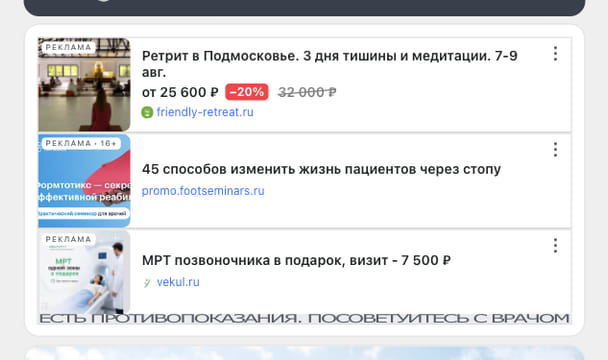
Task: Open options menu for the MRT vekul ad
Action: point(555,246)
